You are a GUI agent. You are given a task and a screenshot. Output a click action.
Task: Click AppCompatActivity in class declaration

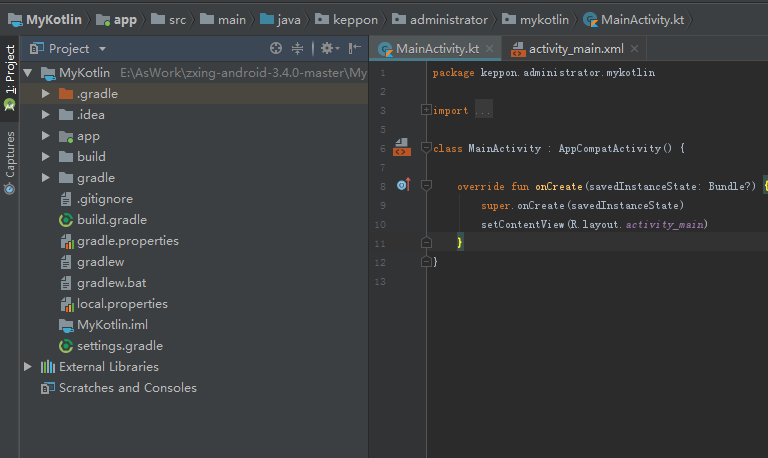[610, 148]
